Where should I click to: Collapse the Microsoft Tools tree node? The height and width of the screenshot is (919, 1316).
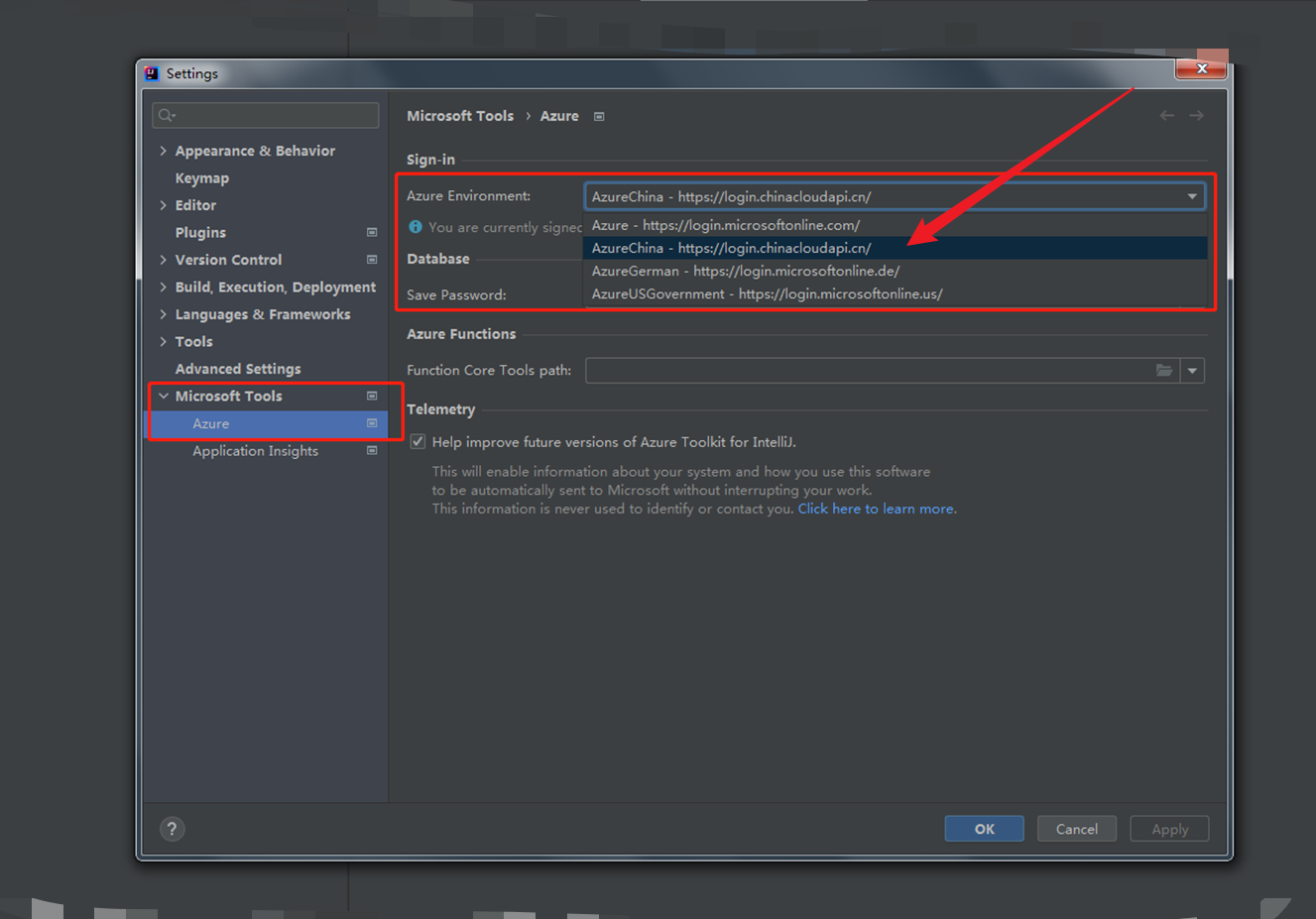tap(163, 397)
